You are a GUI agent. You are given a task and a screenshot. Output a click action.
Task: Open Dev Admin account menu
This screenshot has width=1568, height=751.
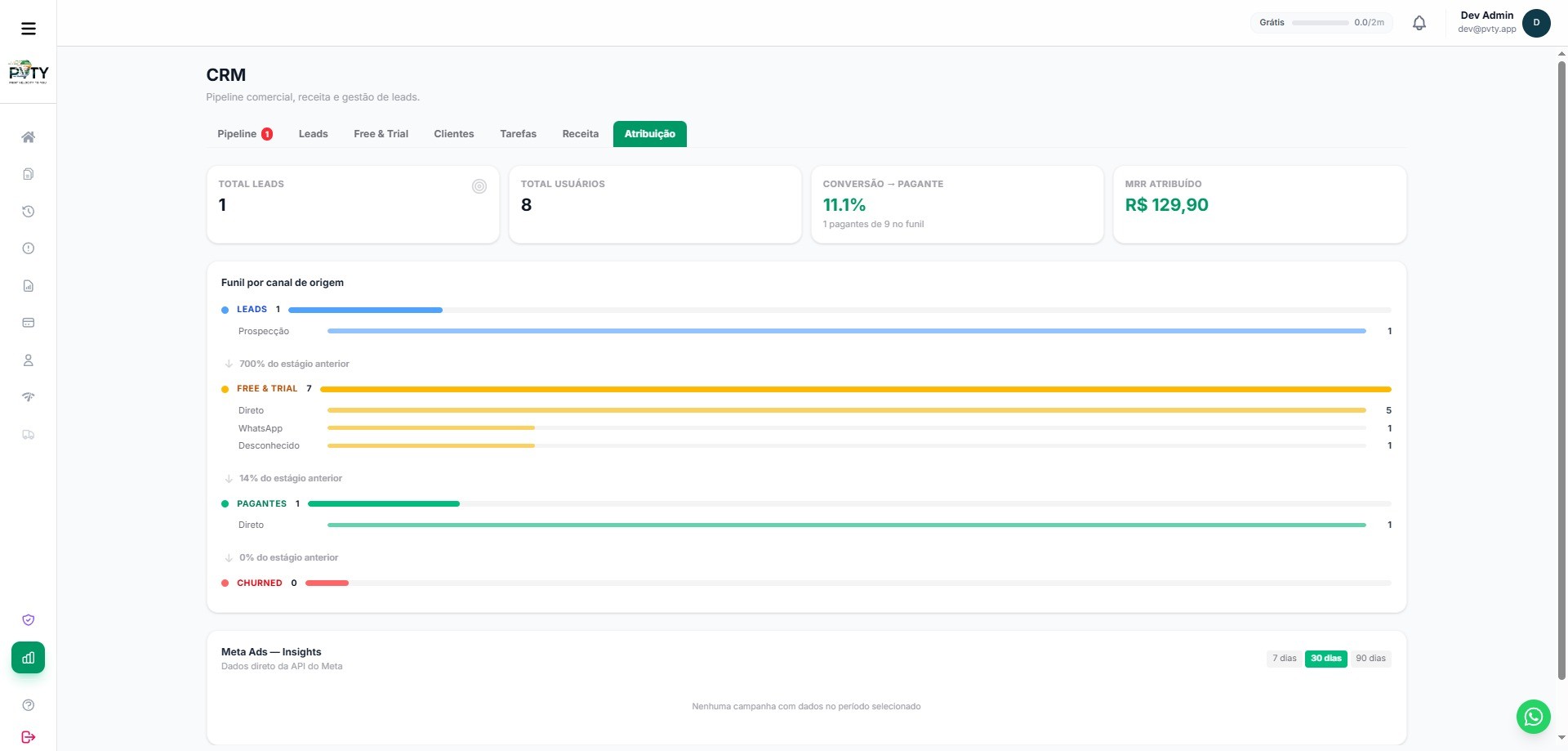tap(1503, 23)
